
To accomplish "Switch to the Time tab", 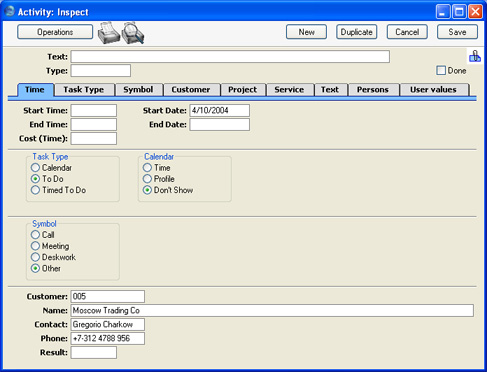I will pos(35,90).
